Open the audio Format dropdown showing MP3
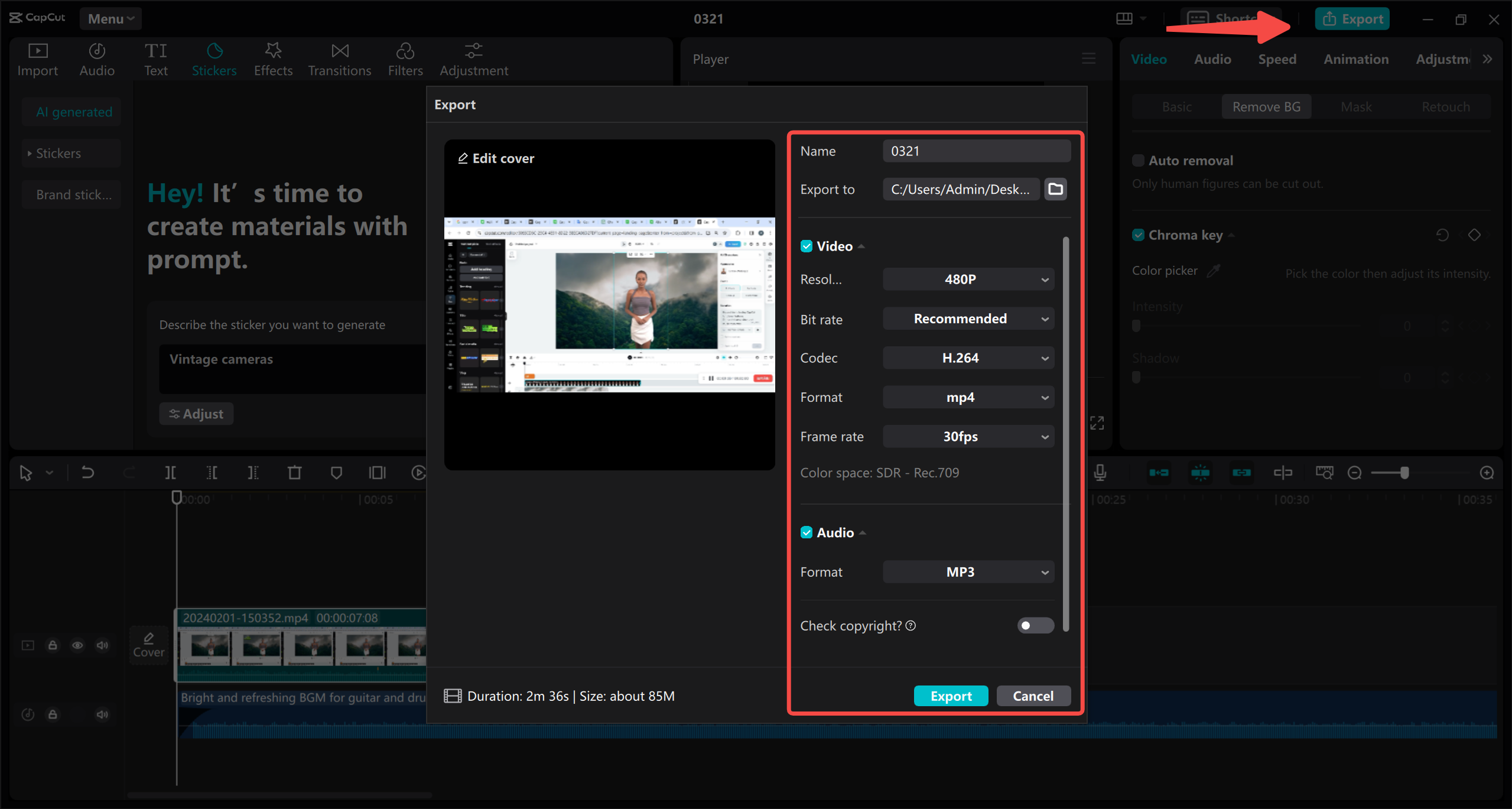This screenshot has height=809, width=1512. point(967,571)
